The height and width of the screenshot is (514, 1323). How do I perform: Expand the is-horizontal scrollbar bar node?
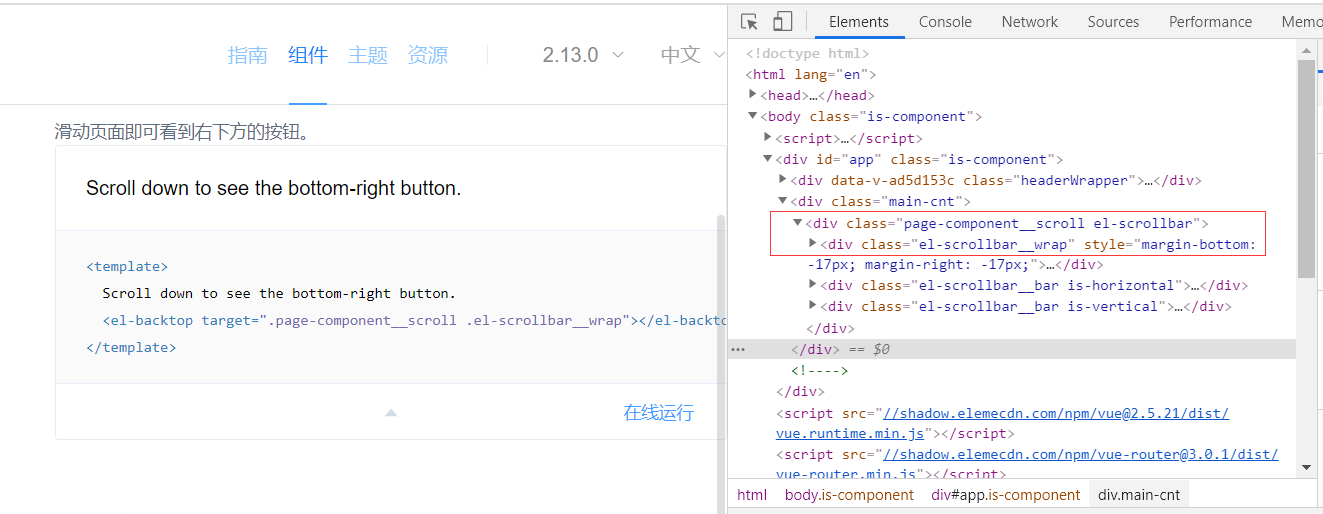[x=813, y=286]
